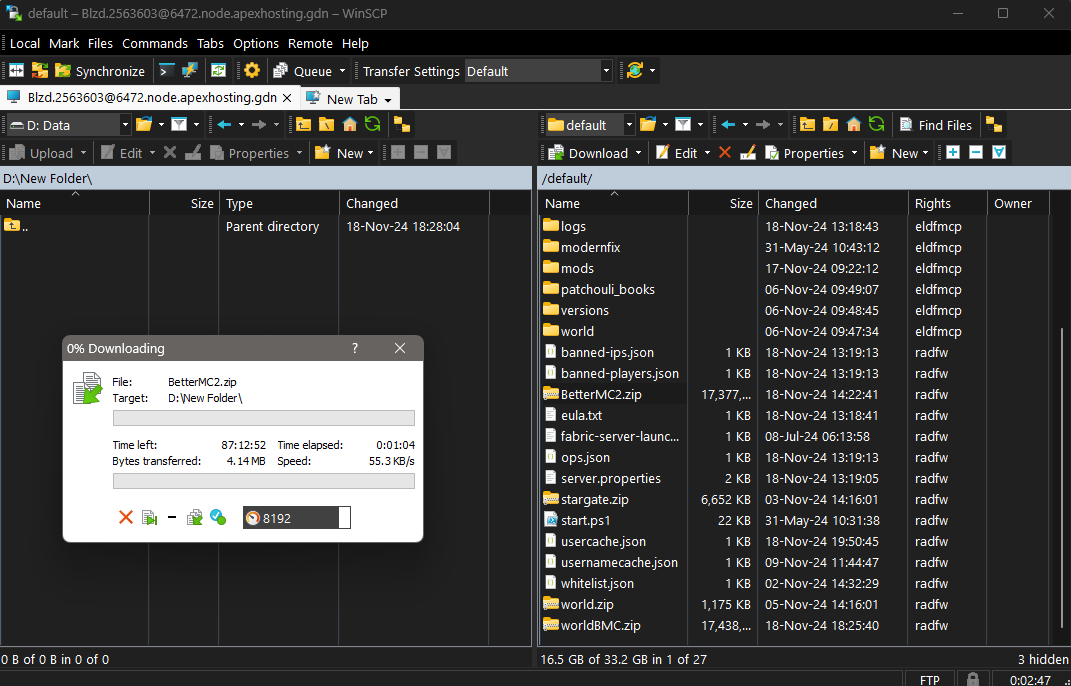Open the Preferences gear icon
The height and width of the screenshot is (686, 1071).
252,71
